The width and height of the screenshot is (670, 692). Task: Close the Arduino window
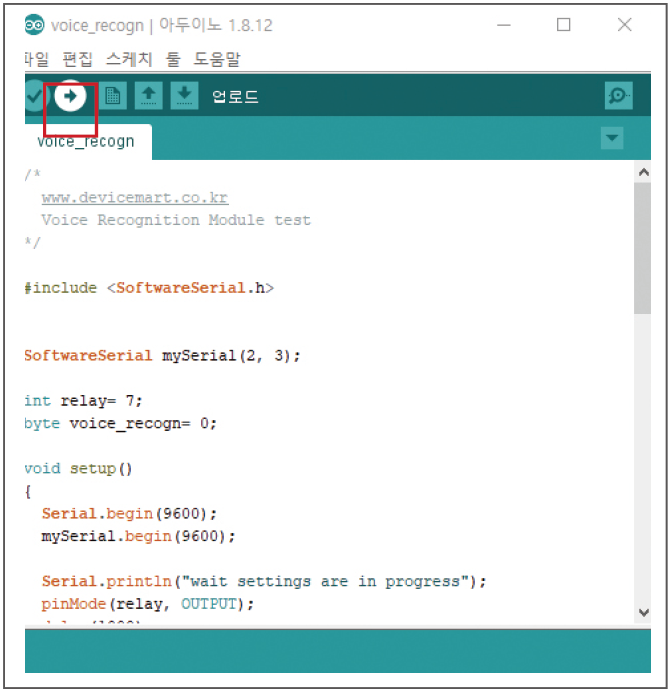click(x=625, y=25)
